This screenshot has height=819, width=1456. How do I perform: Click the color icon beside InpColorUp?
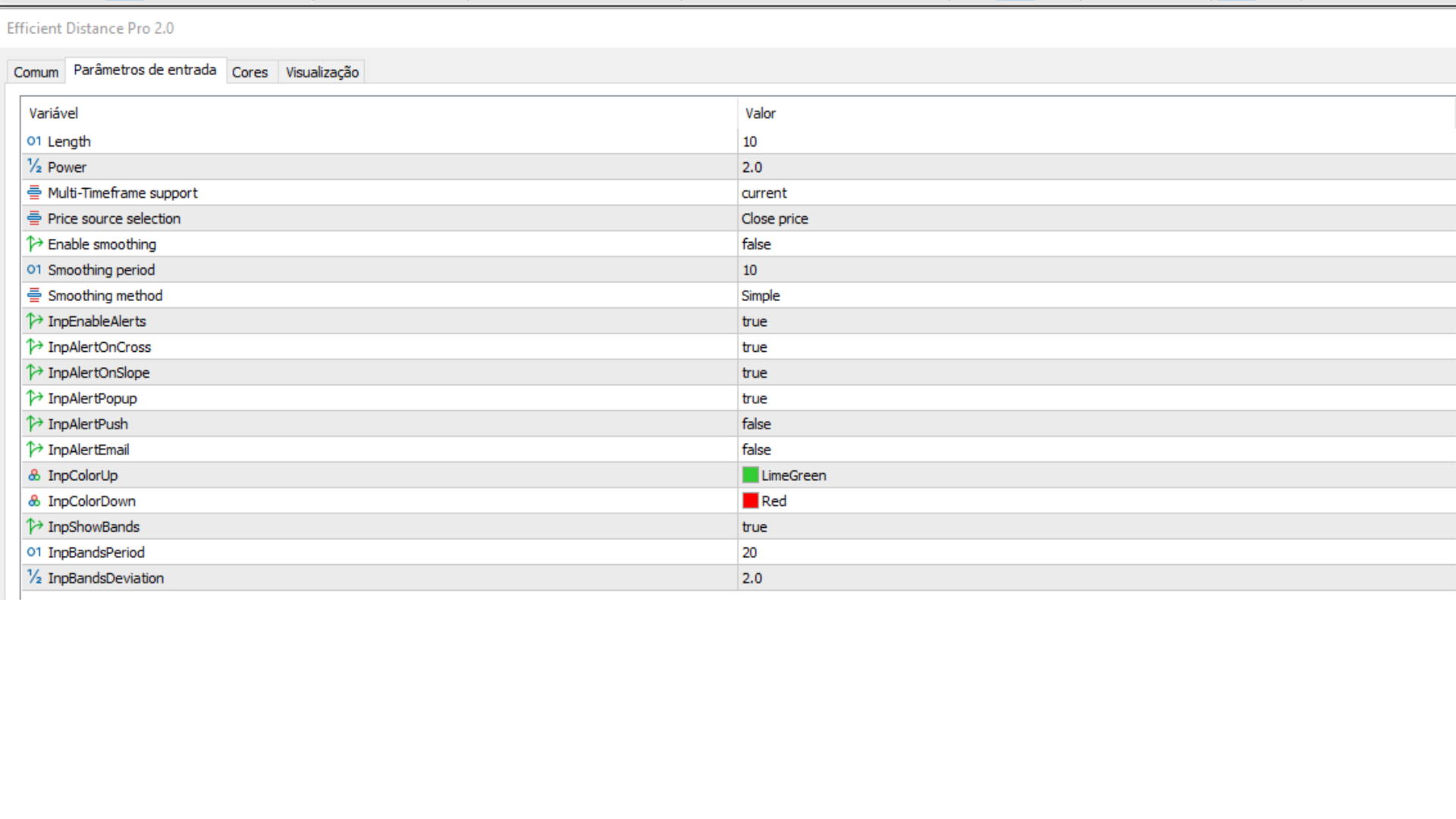pos(34,475)
